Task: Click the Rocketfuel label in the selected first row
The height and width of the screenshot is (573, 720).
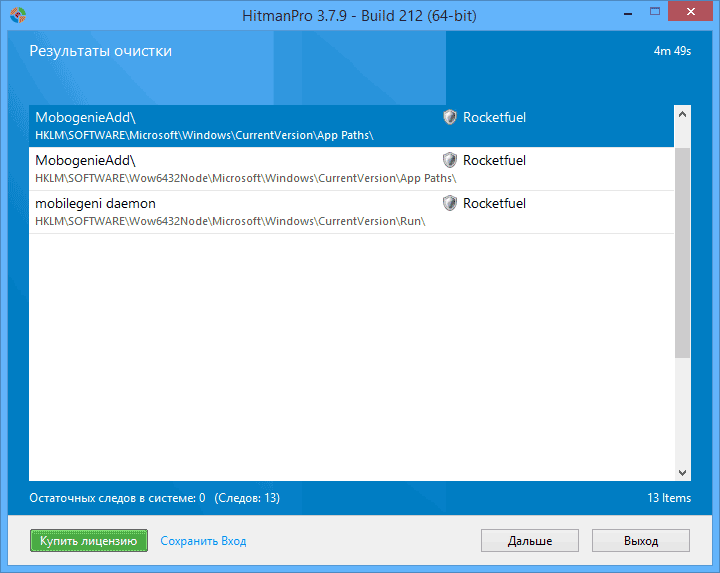Action: [x=494, y=117]
